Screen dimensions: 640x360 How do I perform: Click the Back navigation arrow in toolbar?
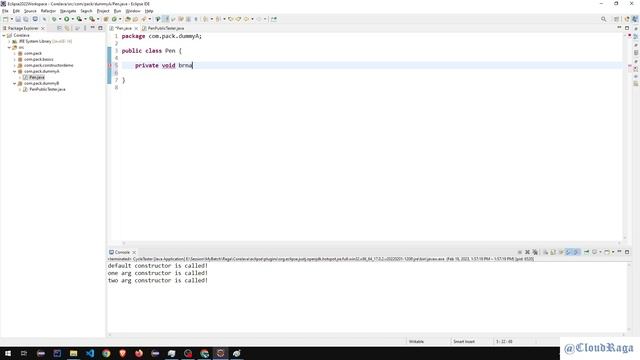pyautogui.click(x=247, y=19)
